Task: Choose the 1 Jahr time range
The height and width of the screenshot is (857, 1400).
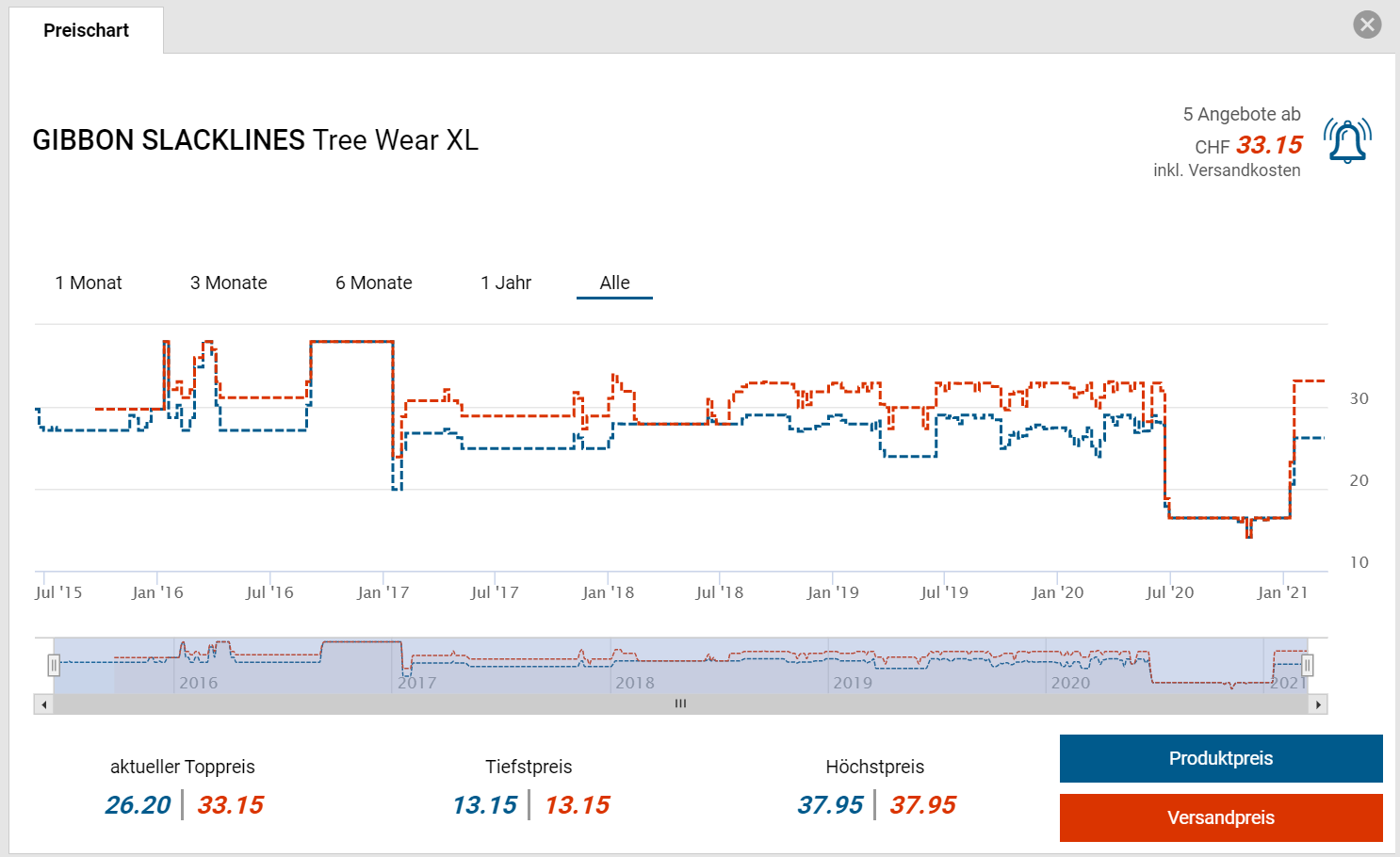Action: (x=506, y=283)
